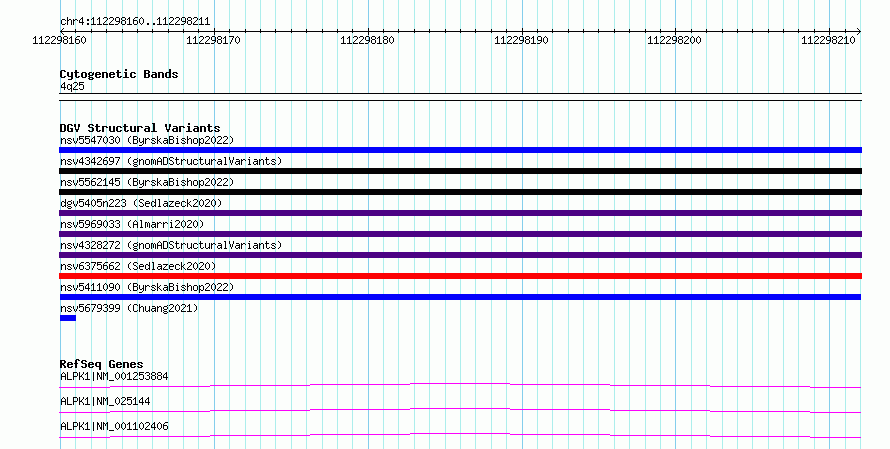890x449 pixels.
Task: Click variant label nsv5969033 (Almarri2020)
Action: coord(132,224)
